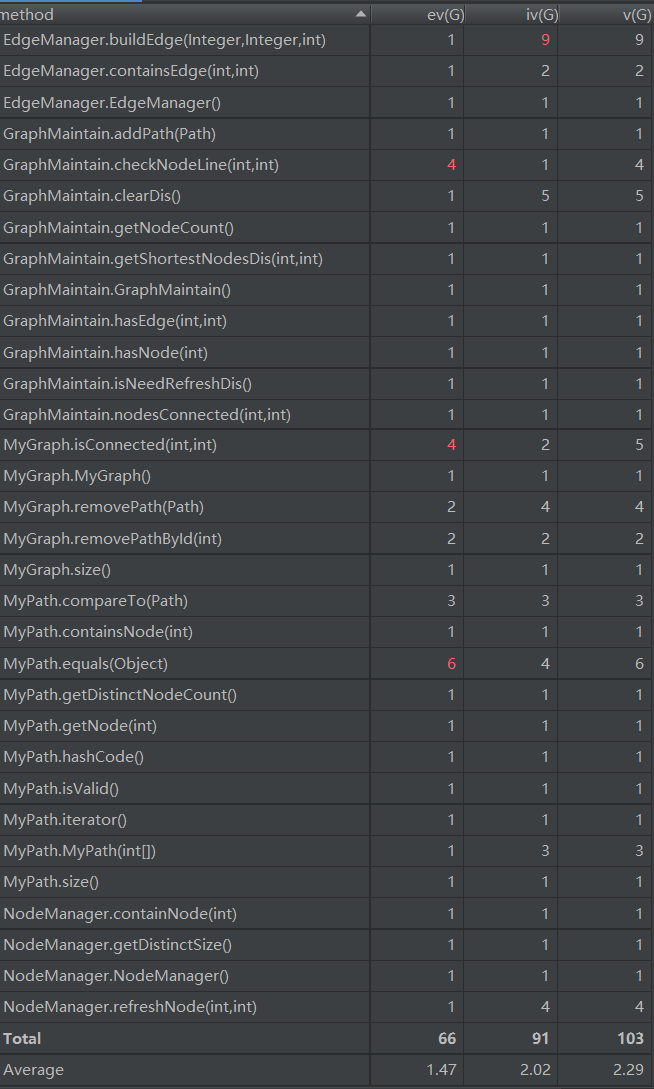Screen dimensions: 654x1089
Task: Select the MyPath.getDistinctNodeCount() row
Action: [327, 695]
